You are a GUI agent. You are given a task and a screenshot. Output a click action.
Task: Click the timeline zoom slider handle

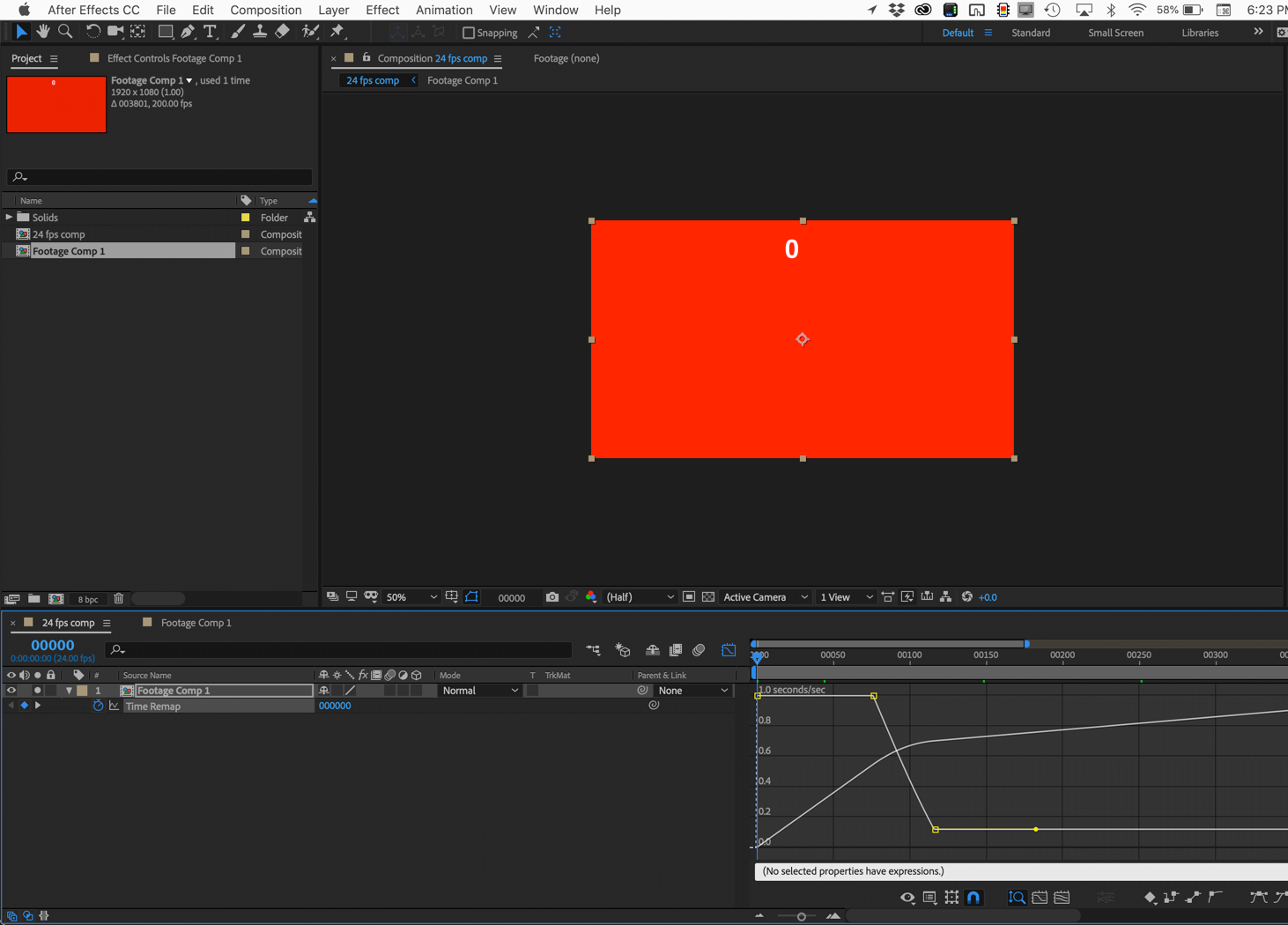click(x=801, y=916)
